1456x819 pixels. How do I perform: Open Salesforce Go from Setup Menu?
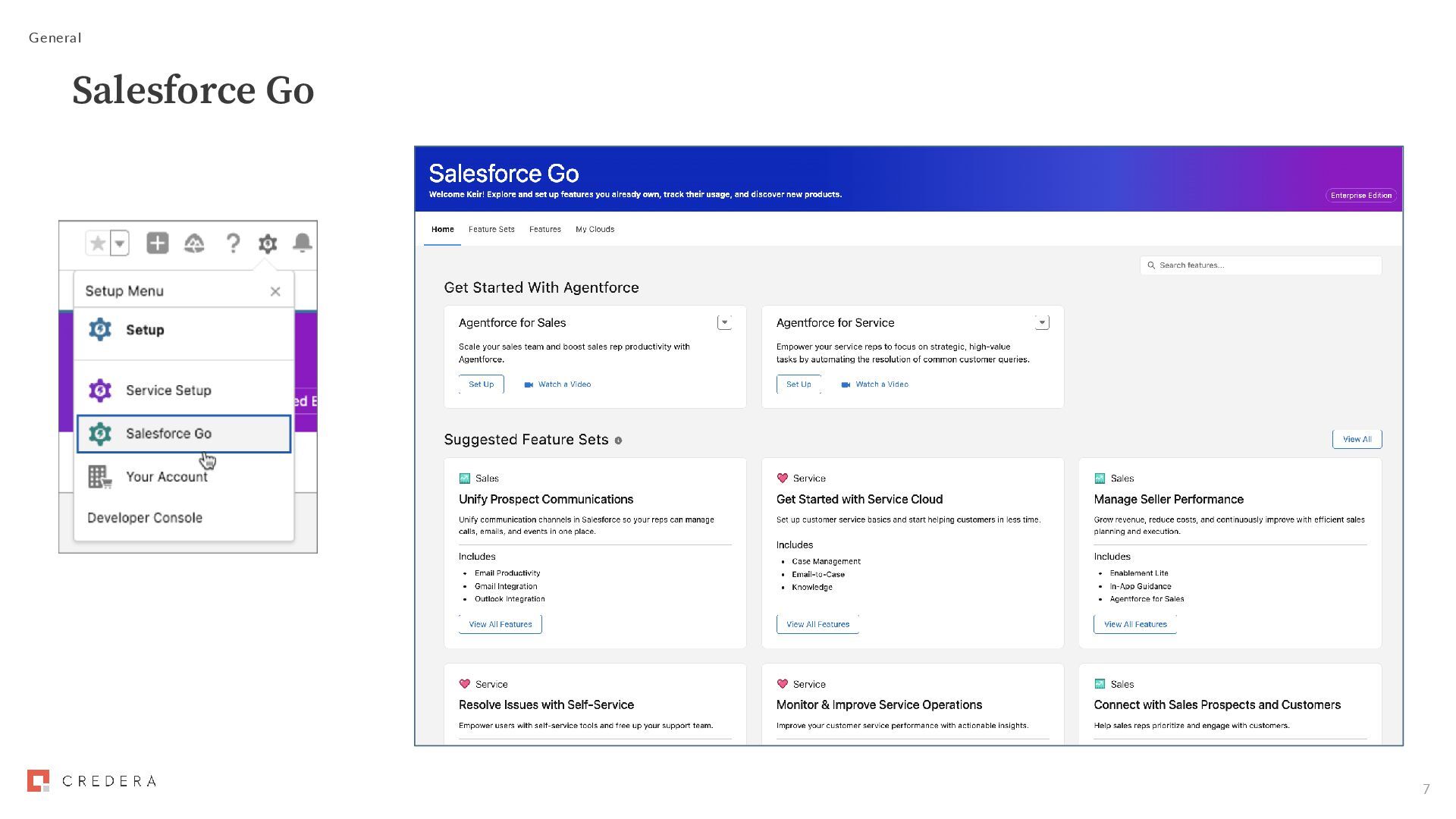tap(168, 434)
